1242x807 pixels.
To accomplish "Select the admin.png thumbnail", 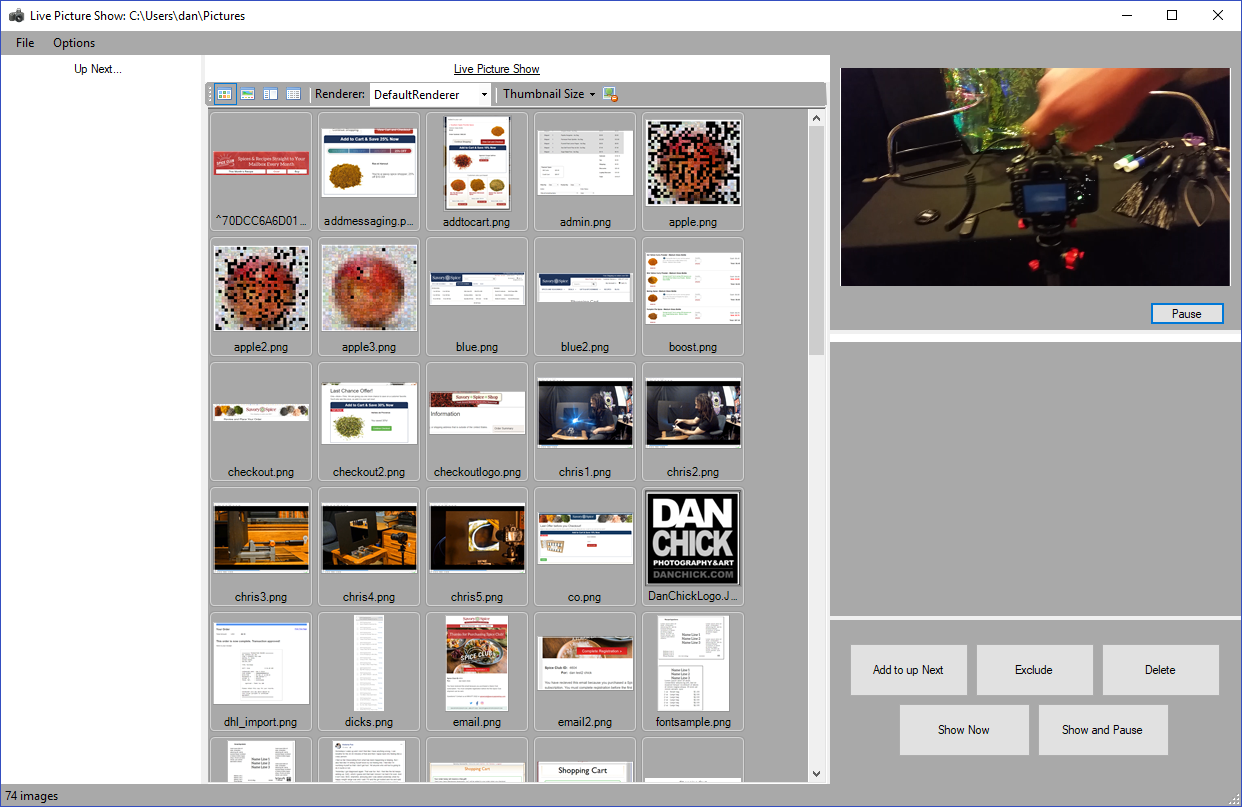I will pyautogui.click(x=585, y=171).
